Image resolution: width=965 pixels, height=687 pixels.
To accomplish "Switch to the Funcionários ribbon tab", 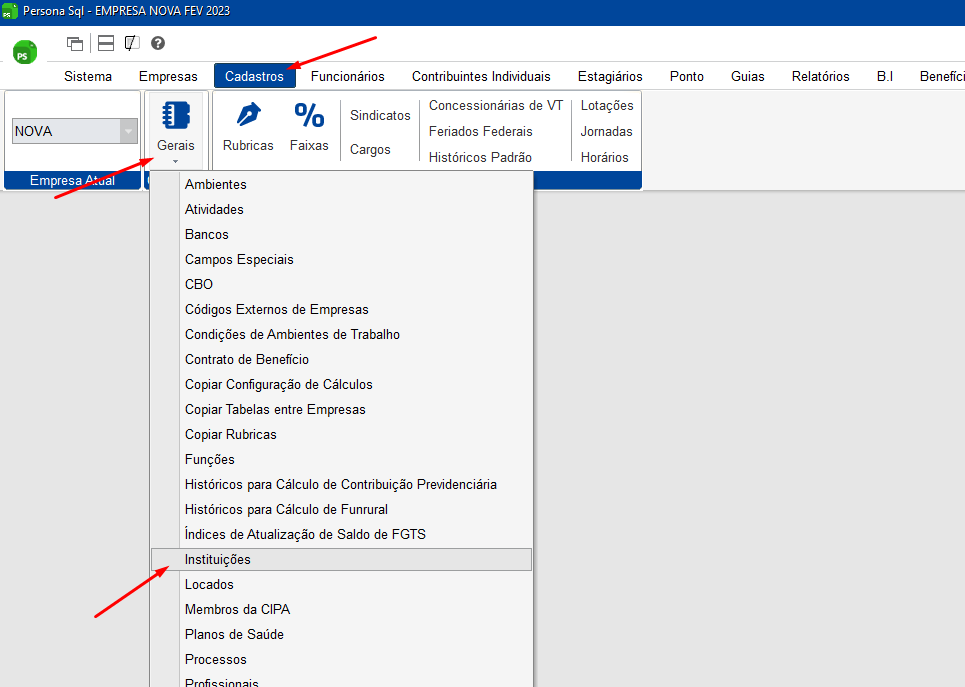I will (347, 76).
